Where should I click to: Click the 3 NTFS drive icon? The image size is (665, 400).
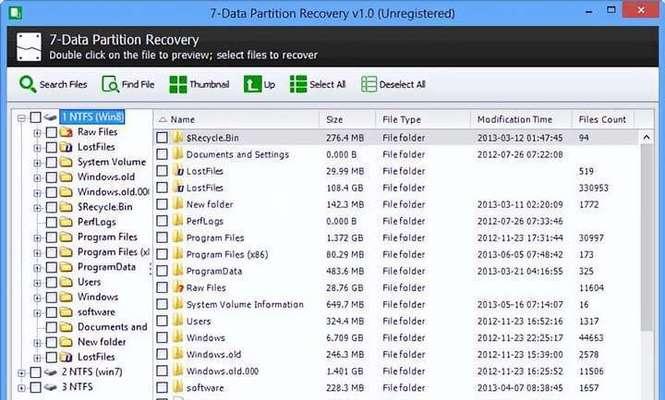pos(50,387)
